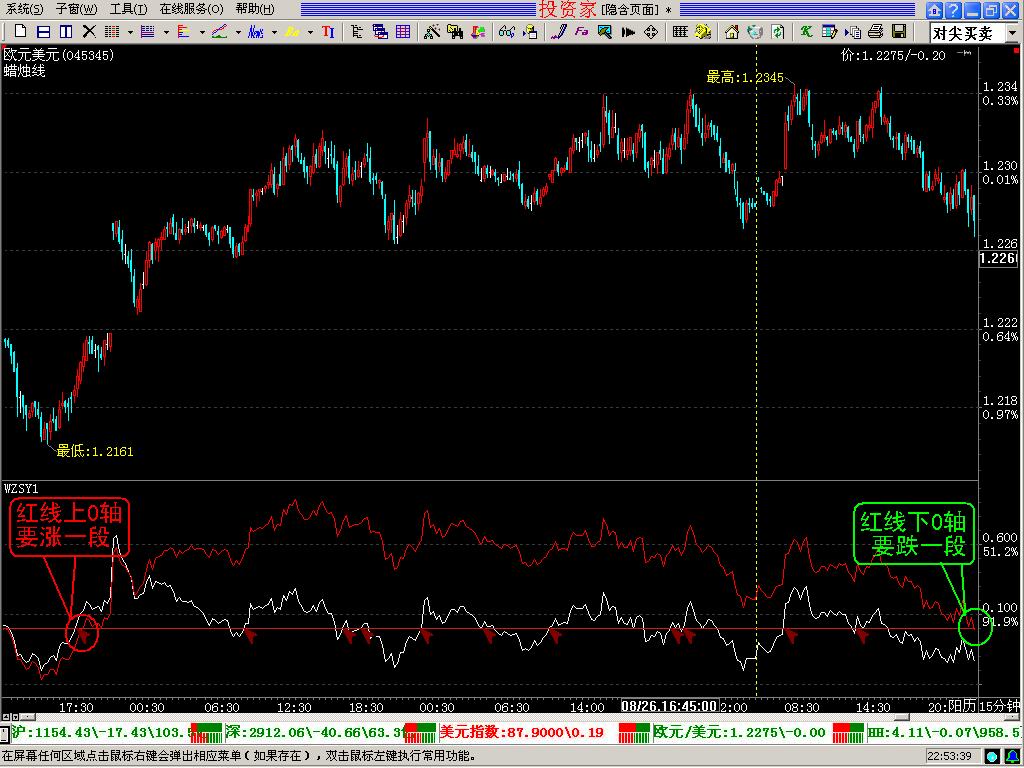The image size is (1024, 768).
Task: Click the globe network icon
Action: (755, 31)
